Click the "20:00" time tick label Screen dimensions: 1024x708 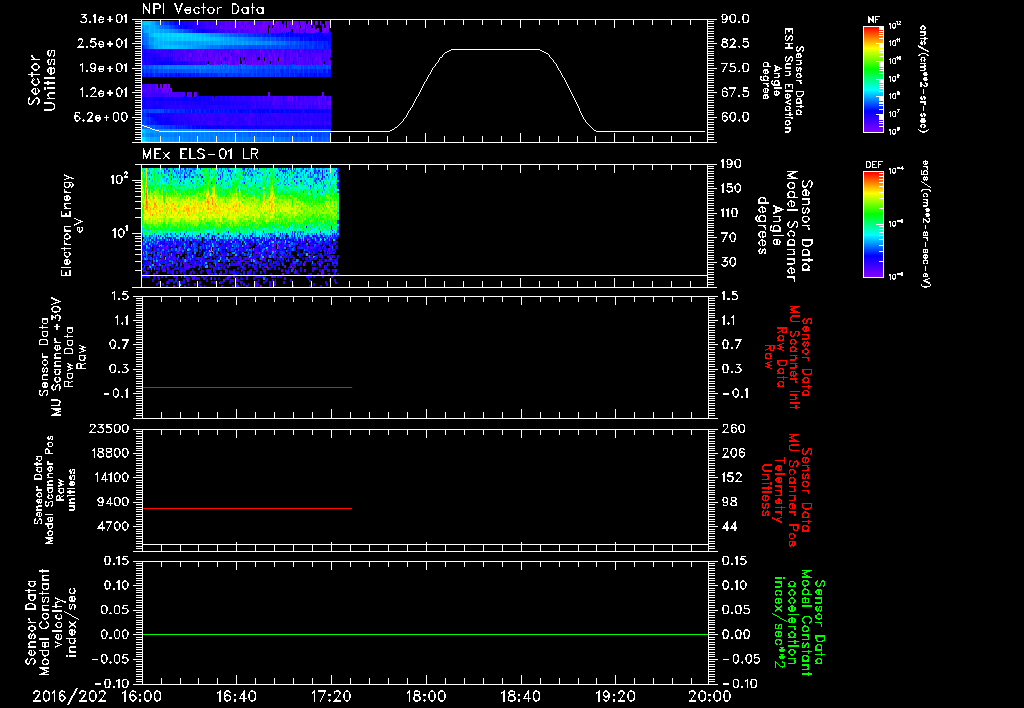click(709, 696)
